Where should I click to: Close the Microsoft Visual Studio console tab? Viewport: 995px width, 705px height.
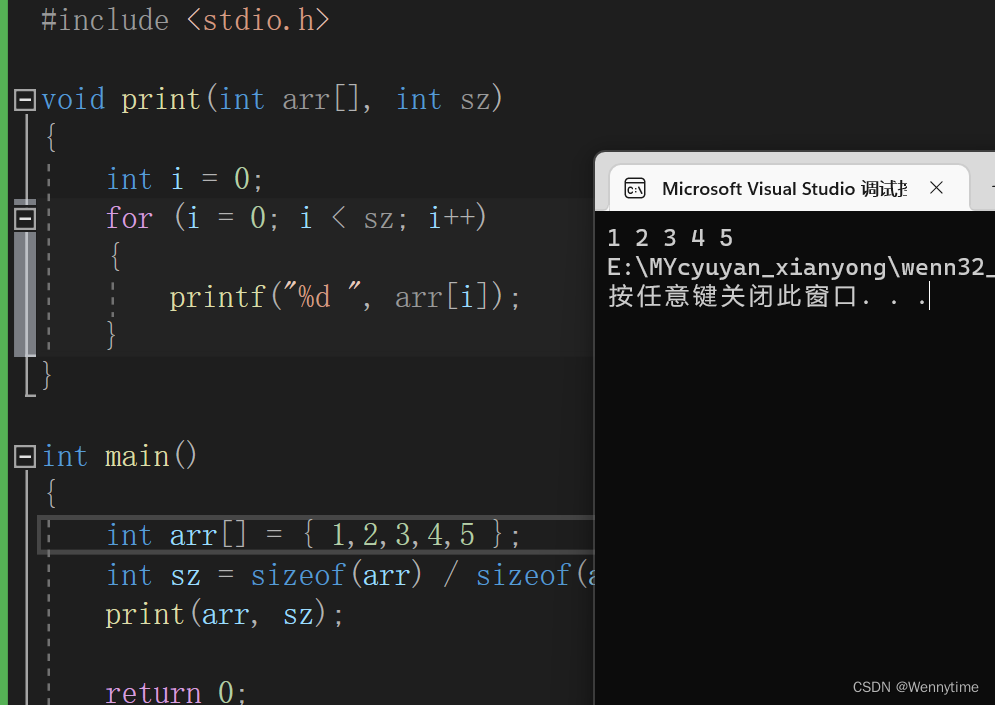(x=936, y=188)
